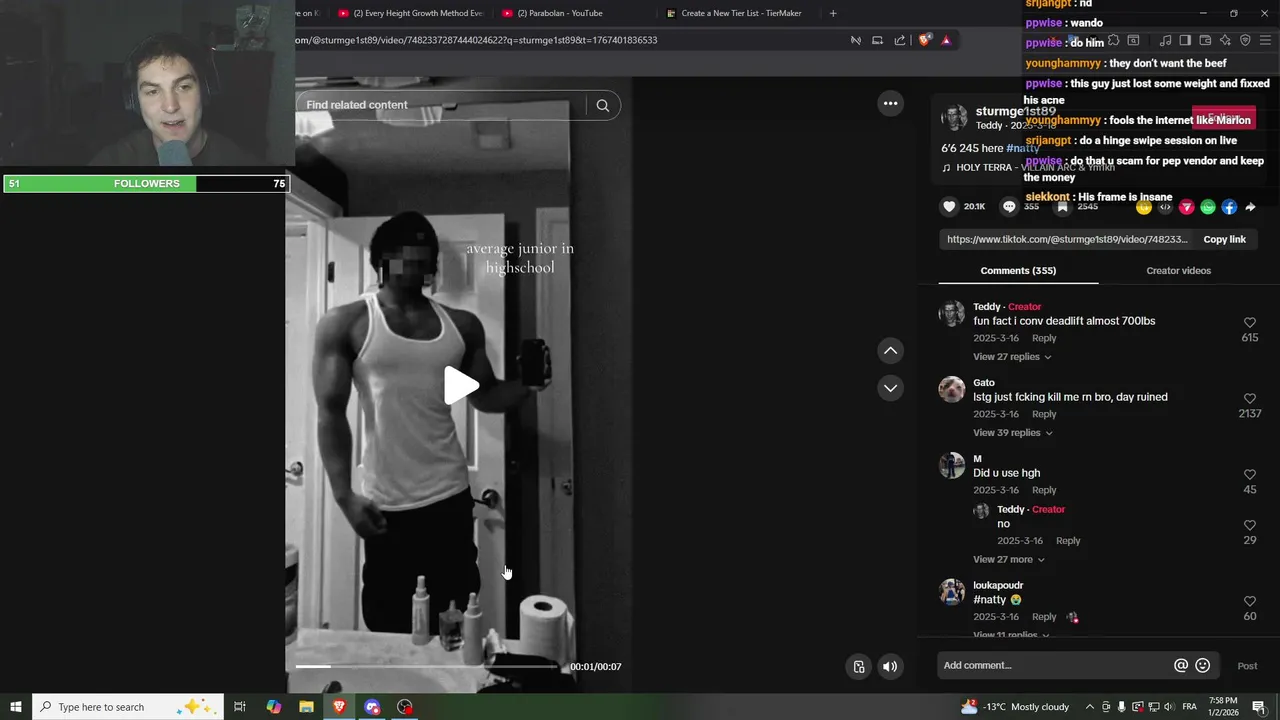This screenshot has height=720, width=1280.
Task: Click the @ mention icon in comment box
Action: (x=1181, y=665)
